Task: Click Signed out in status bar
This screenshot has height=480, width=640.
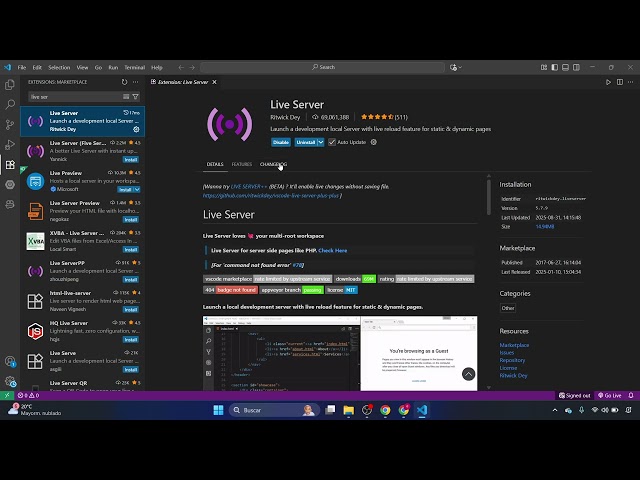Action: (x=574, y=395)
